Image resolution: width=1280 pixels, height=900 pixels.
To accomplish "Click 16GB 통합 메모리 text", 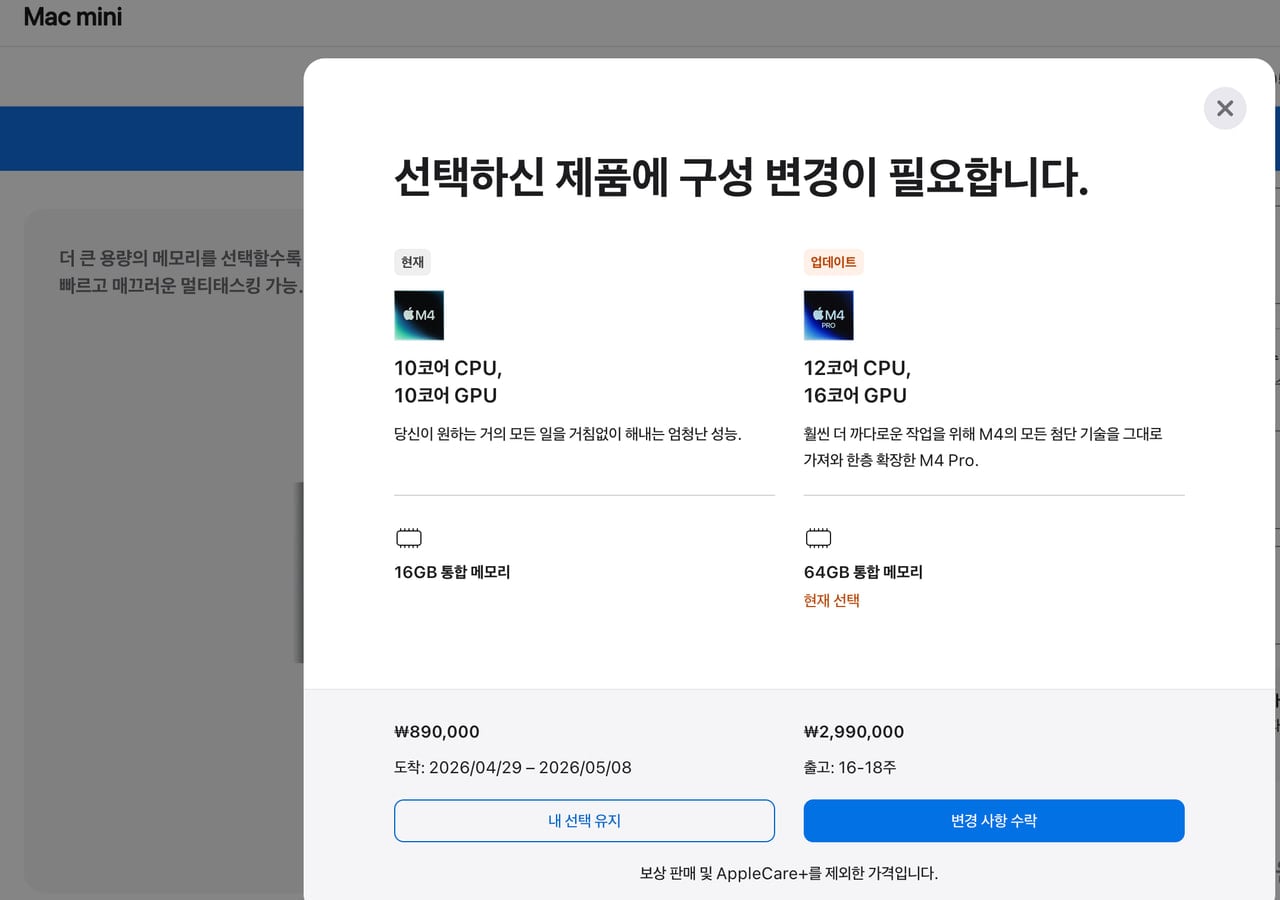I will pos(453,572).
